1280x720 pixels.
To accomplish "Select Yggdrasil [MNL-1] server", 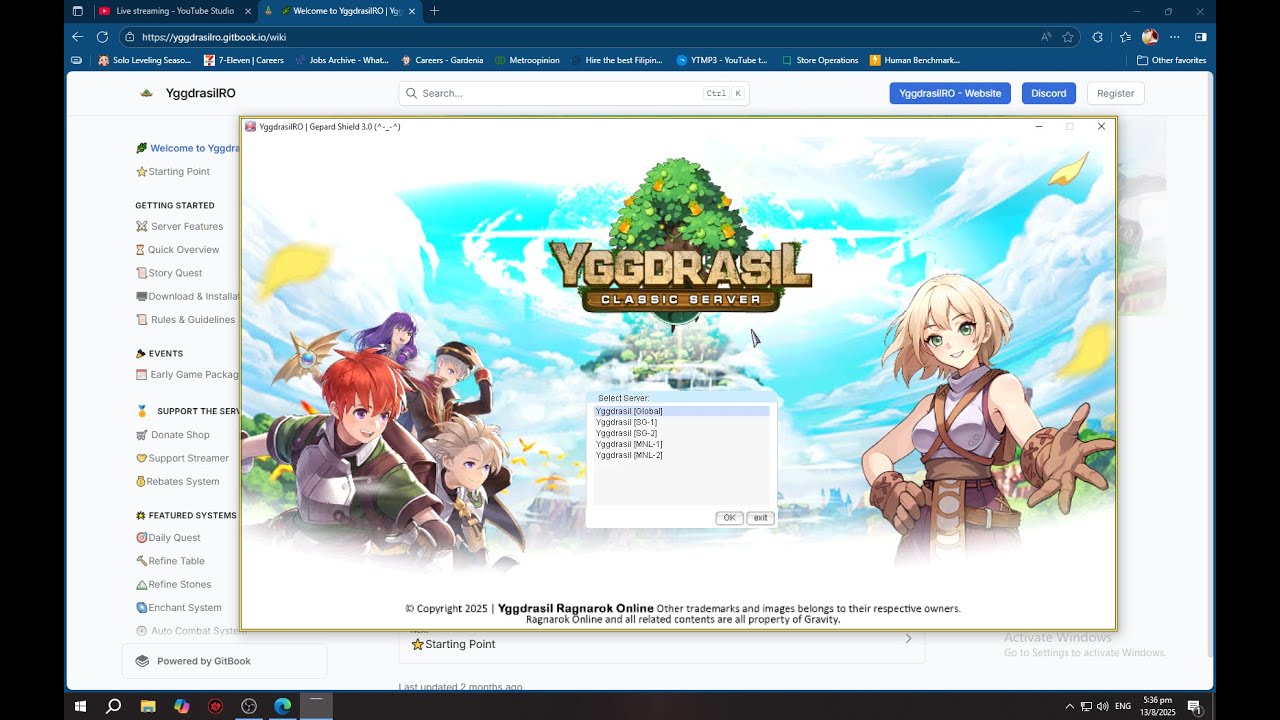I will point(630,444).
